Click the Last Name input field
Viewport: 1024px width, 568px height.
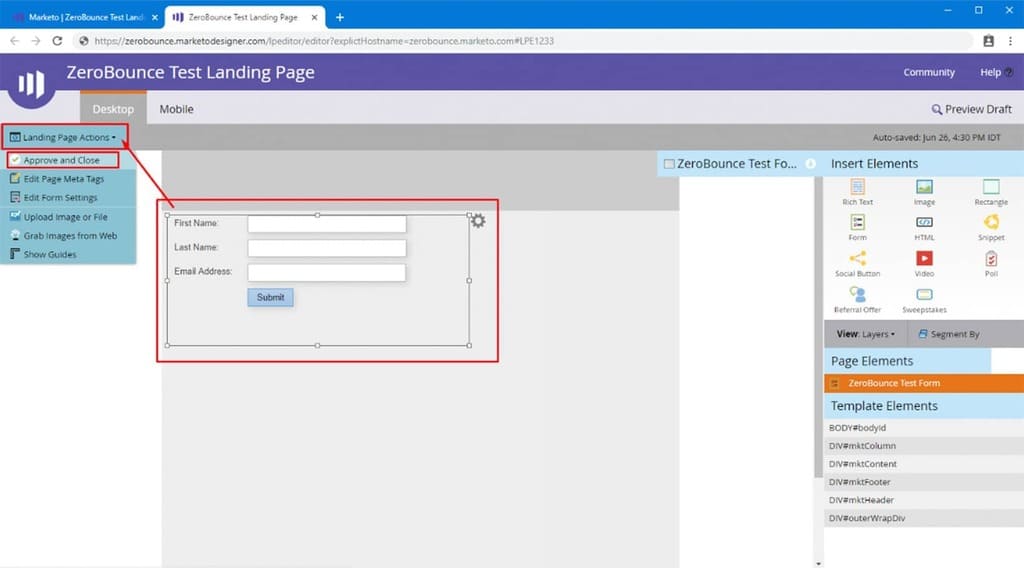(327, 248)
